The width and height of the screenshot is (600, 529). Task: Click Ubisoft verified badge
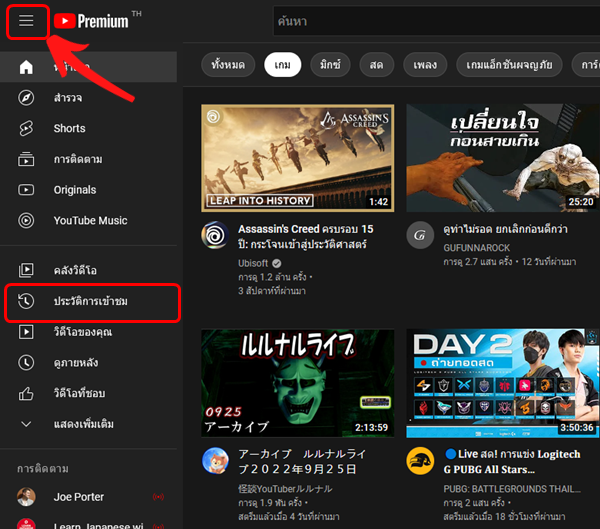(277, 263)
